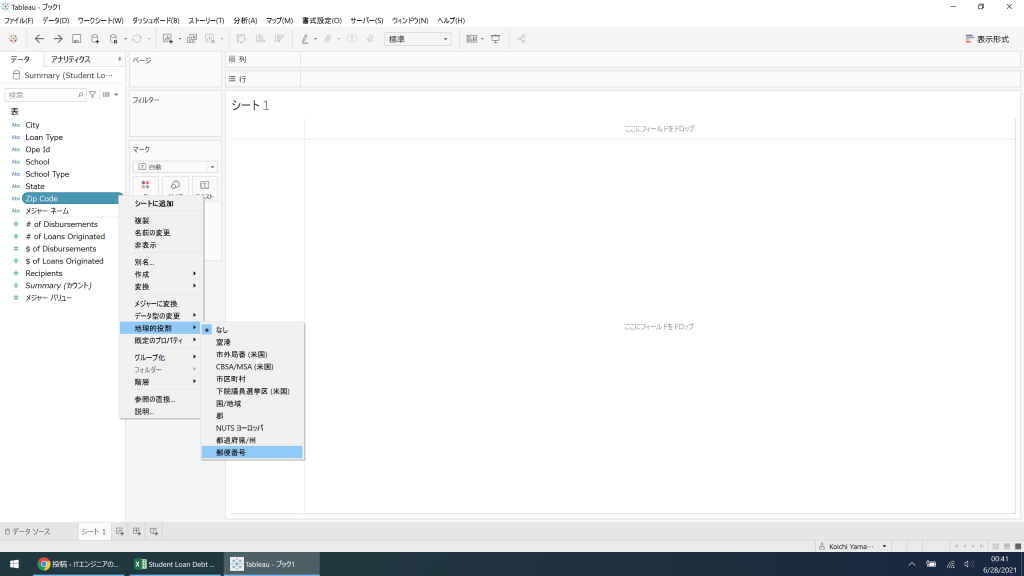Click the undo back arrow

click(x=39, y=39)
